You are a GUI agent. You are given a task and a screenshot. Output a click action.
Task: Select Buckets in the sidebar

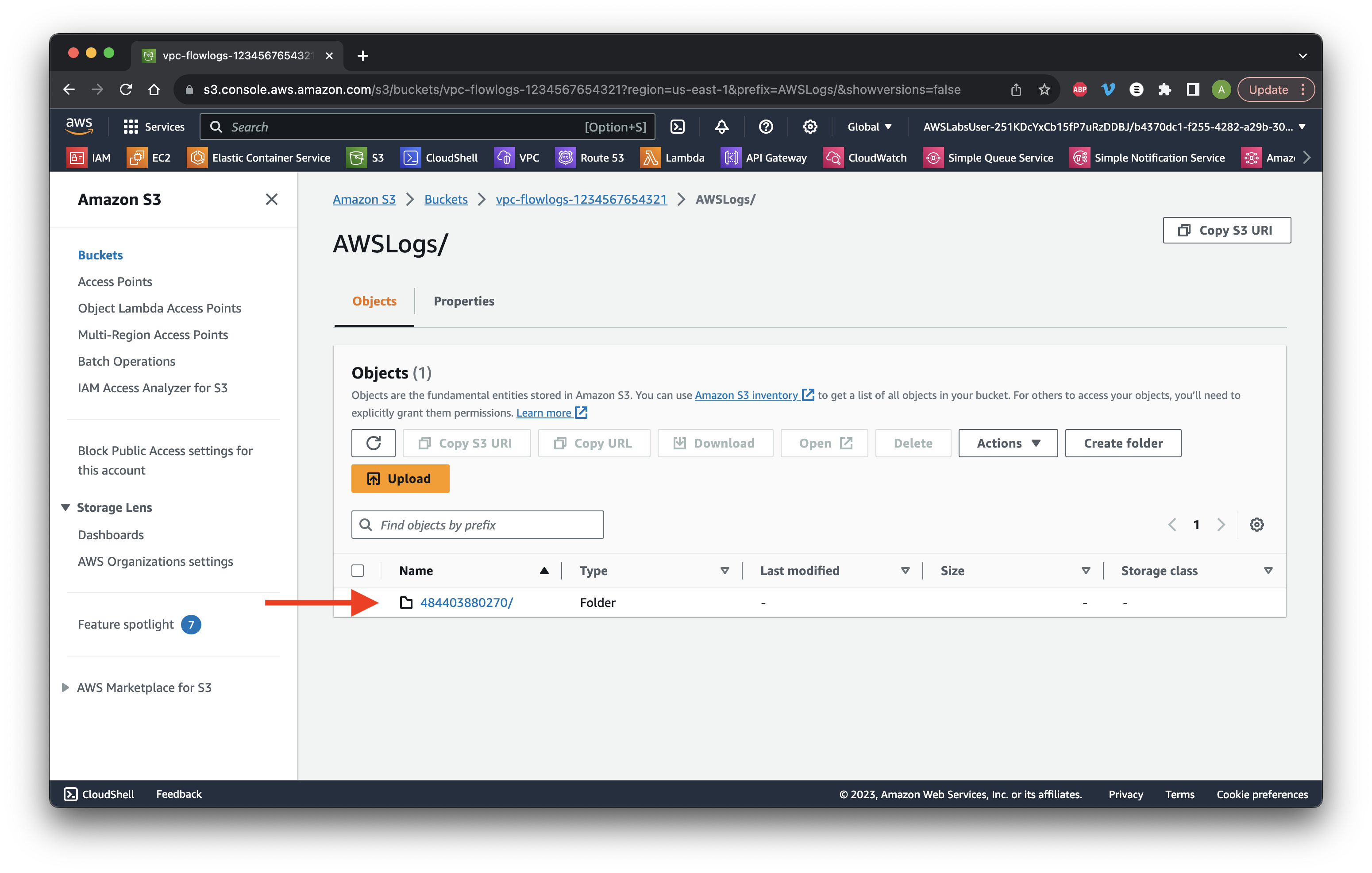click(x=100, y=255)
